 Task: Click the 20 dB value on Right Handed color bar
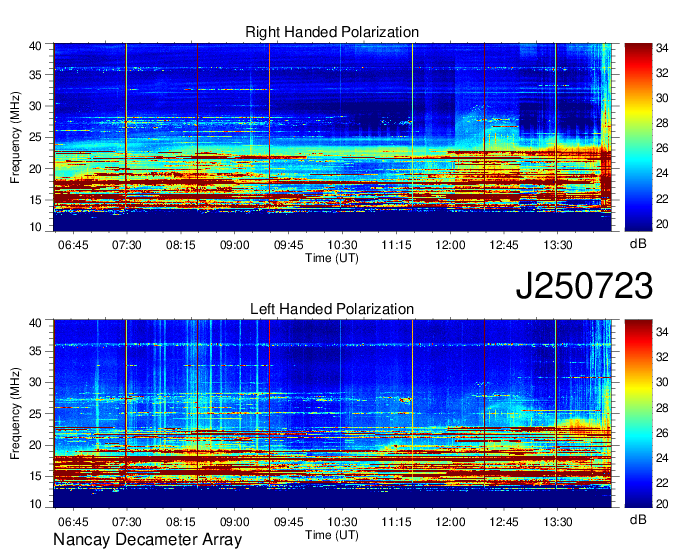(662, 224)
